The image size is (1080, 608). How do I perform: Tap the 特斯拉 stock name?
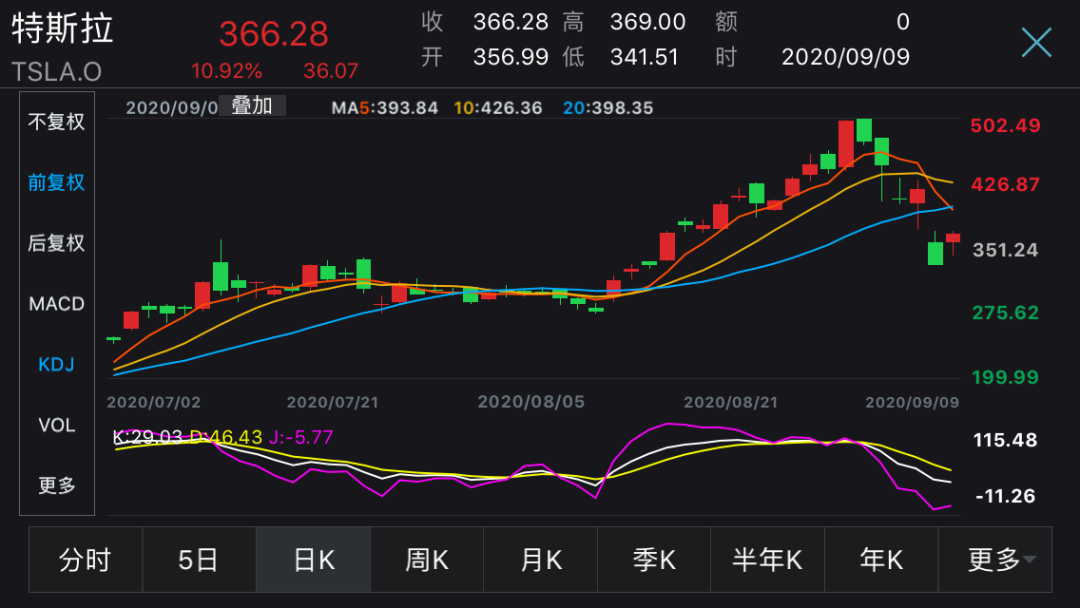coord(62,30)
